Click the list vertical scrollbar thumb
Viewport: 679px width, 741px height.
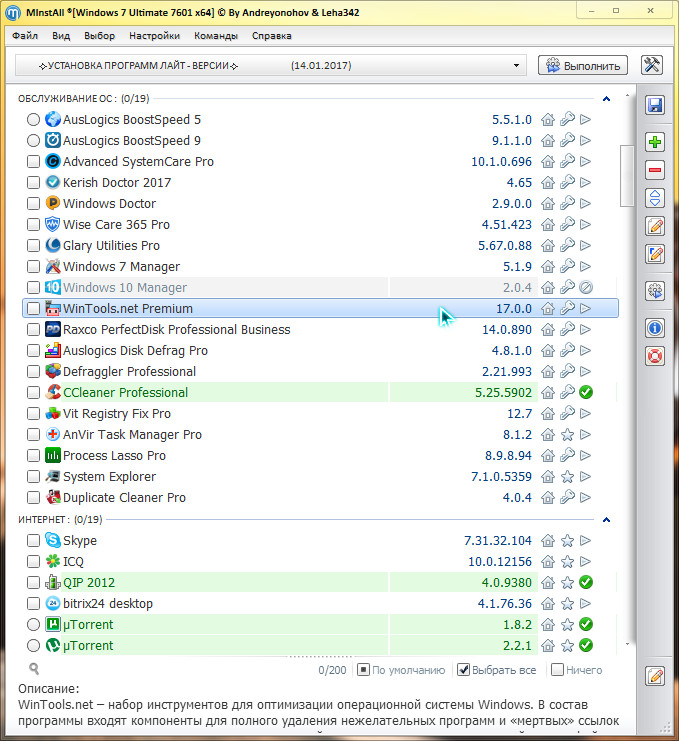tap(627, 175)
